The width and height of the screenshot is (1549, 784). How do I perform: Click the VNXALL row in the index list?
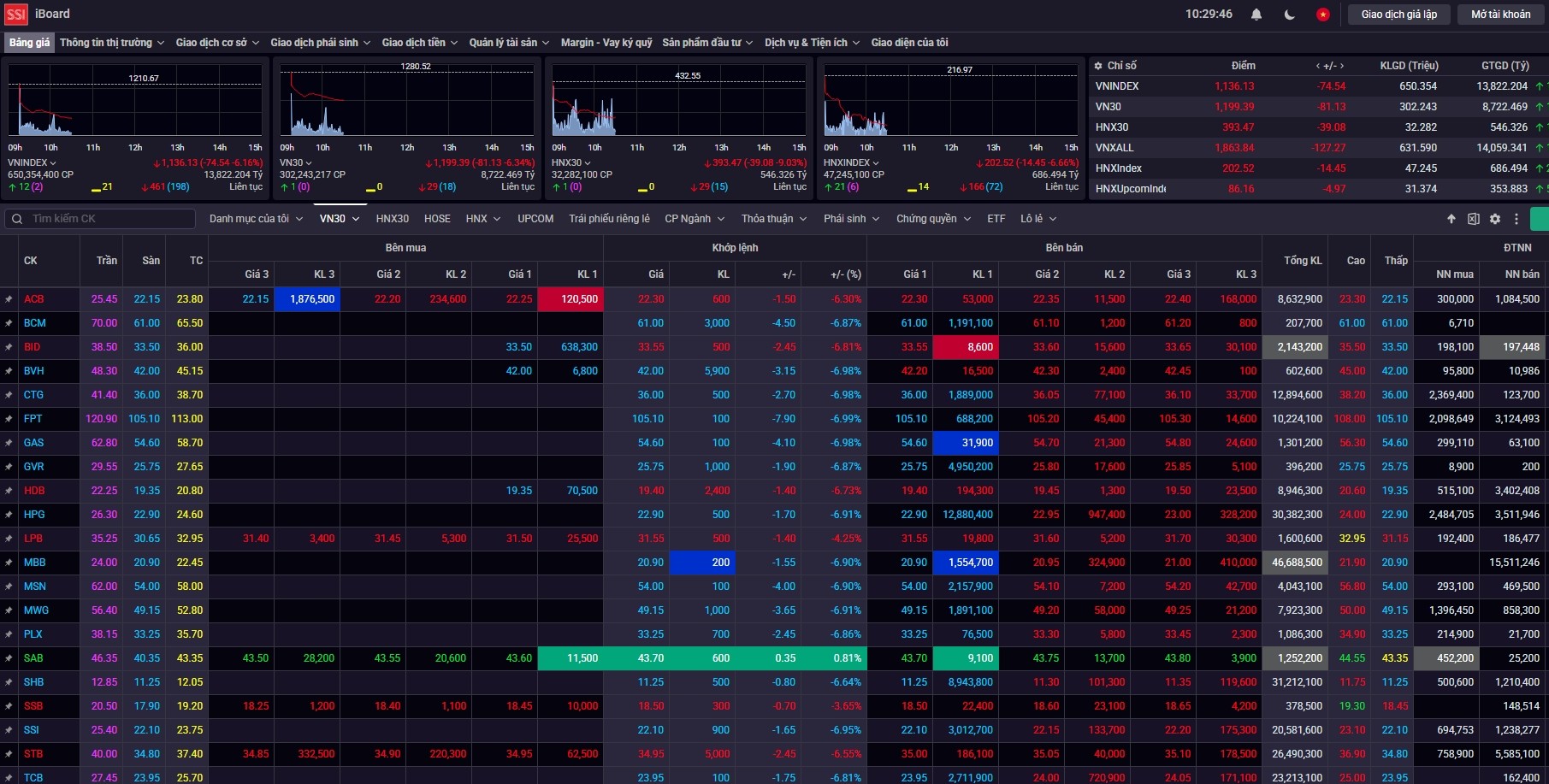click(x=1318, y=148)
